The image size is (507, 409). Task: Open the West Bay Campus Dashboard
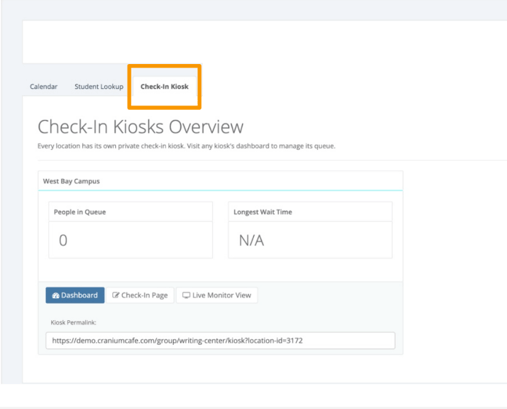tap(75, 295)
